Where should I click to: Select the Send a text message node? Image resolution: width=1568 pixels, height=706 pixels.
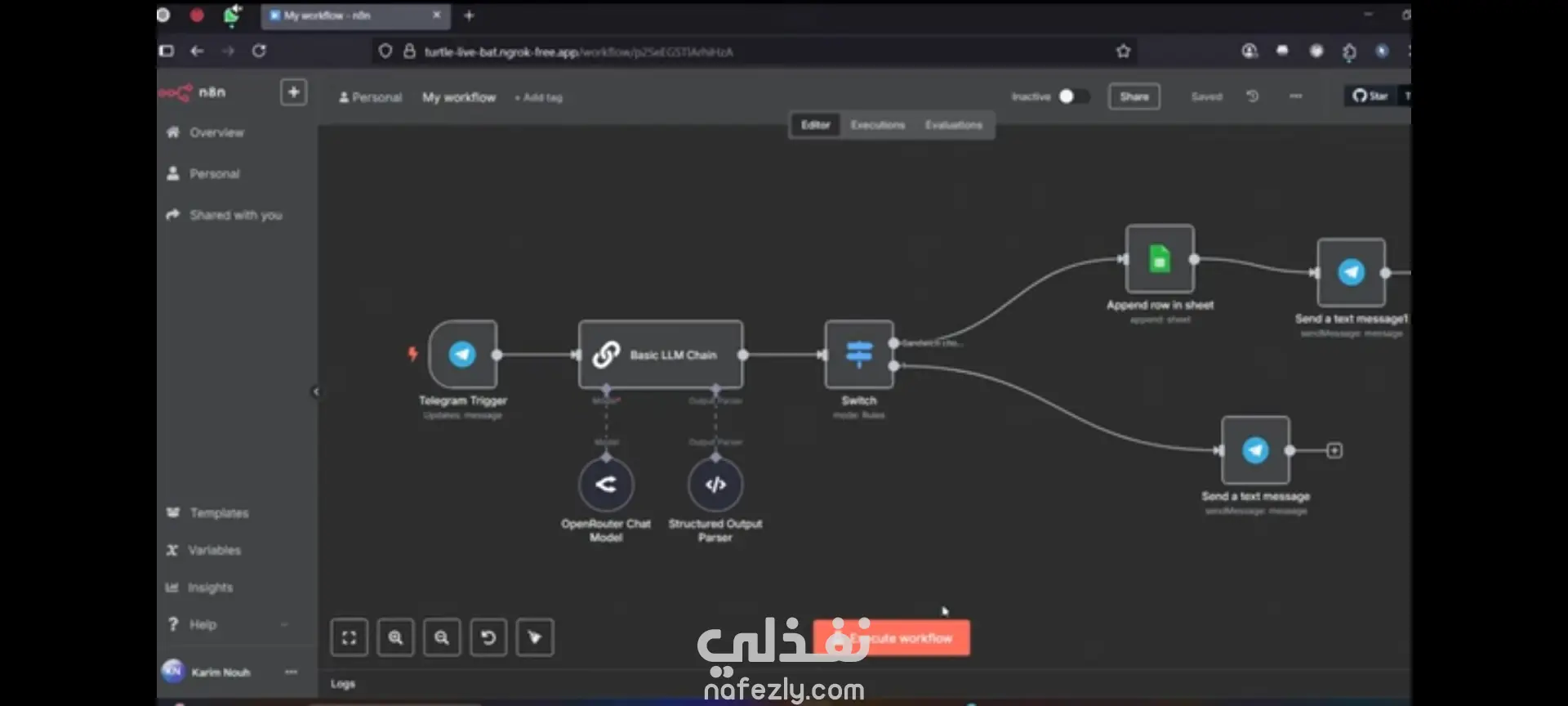(1256, 450)
